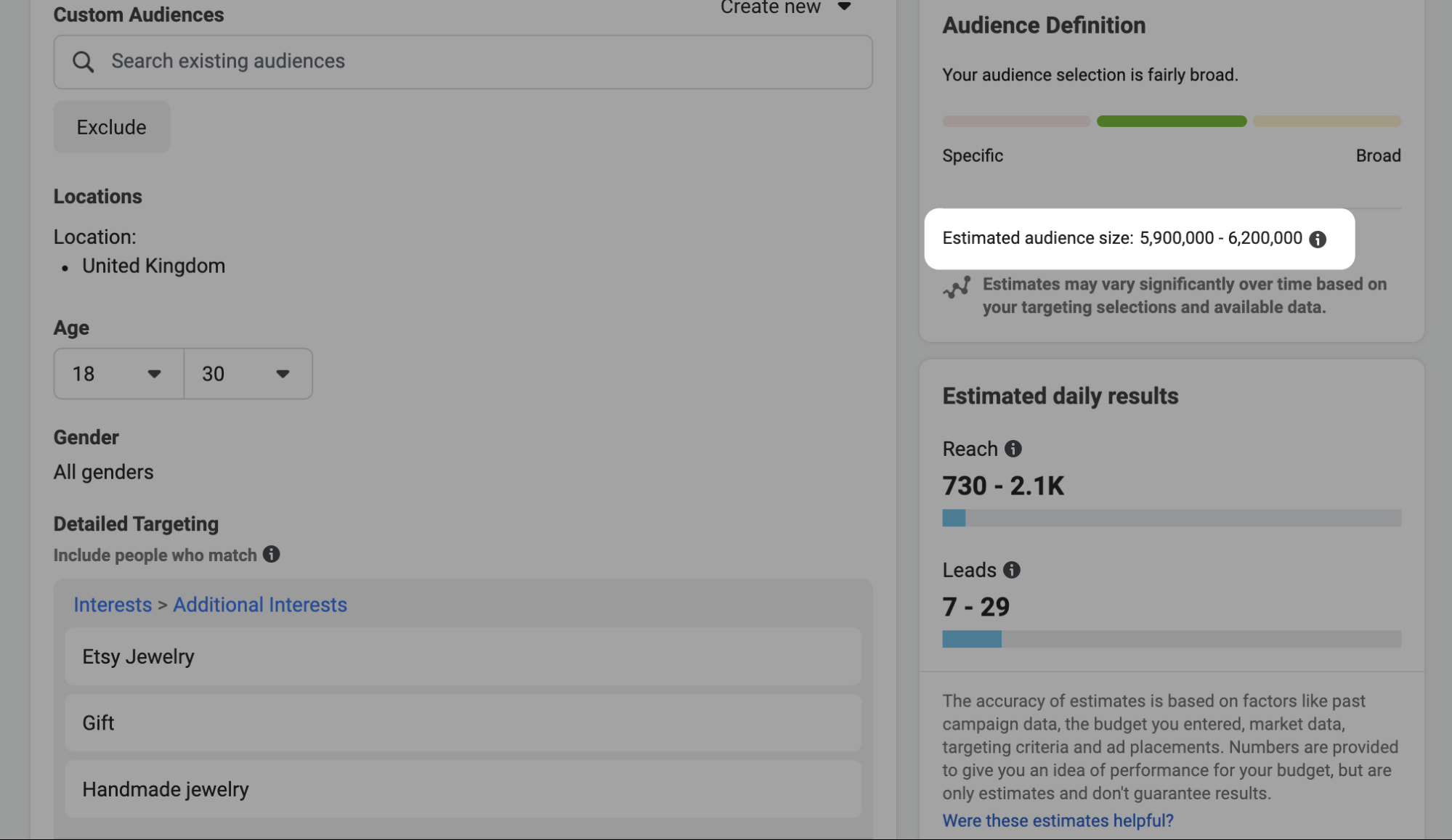The image size is (1452, 840).
Task: Click the search magnifier icon
Action: [x=83, y=62]
